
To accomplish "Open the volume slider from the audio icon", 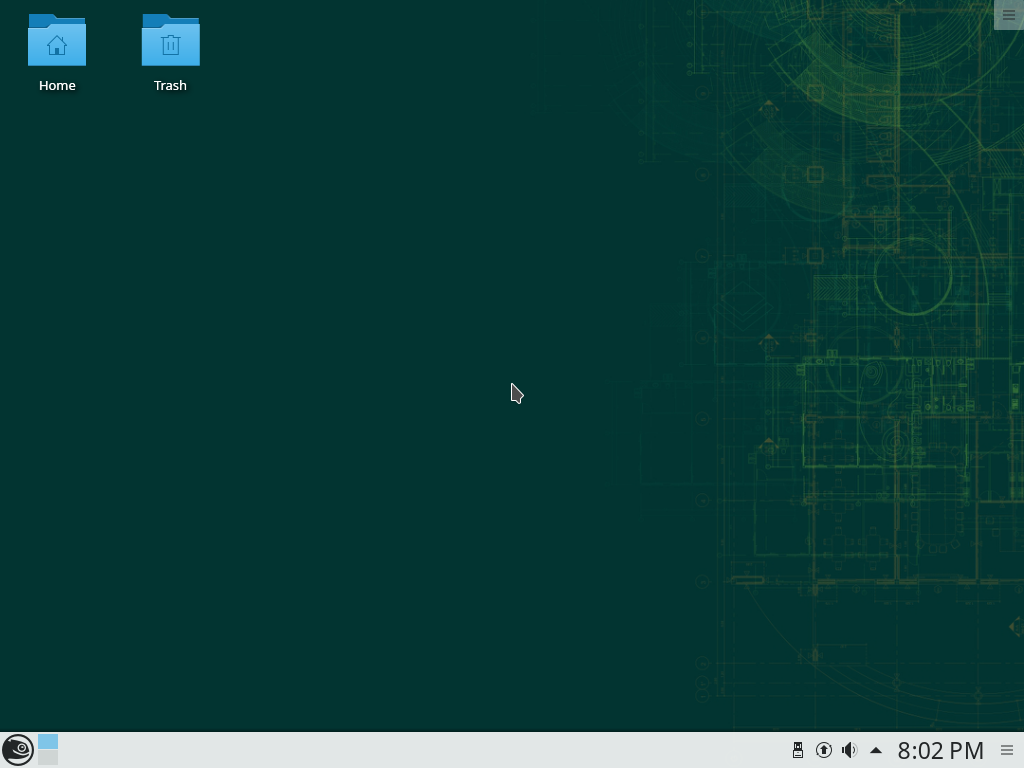I will [849, 749].
